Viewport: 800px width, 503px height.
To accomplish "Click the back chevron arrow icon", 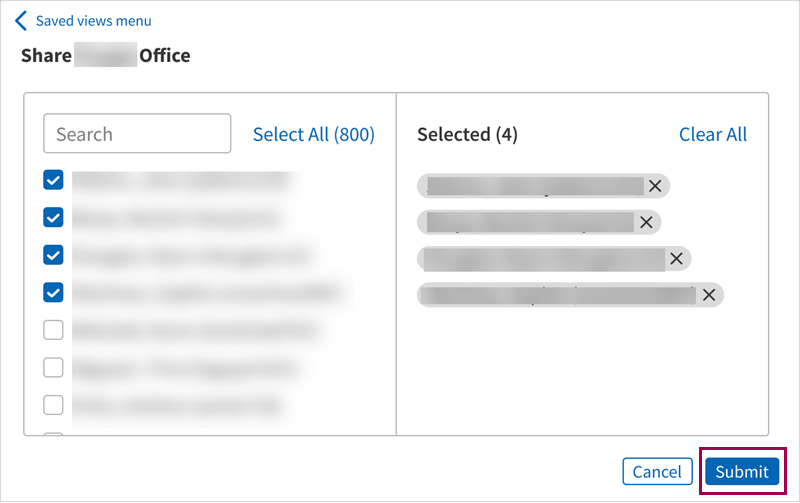I will [x=21, y=21].
